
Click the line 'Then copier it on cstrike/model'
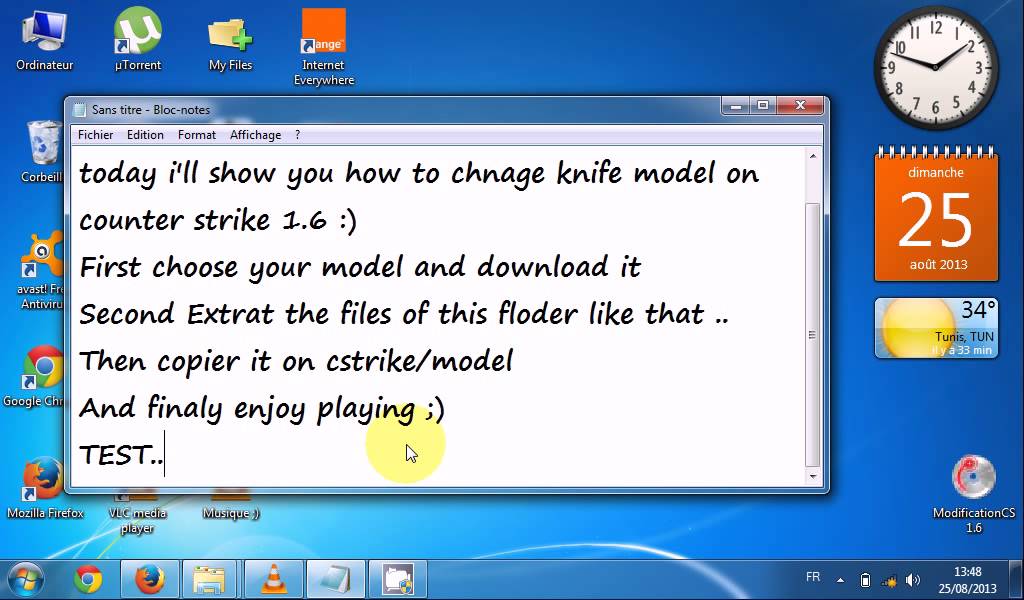295,361
